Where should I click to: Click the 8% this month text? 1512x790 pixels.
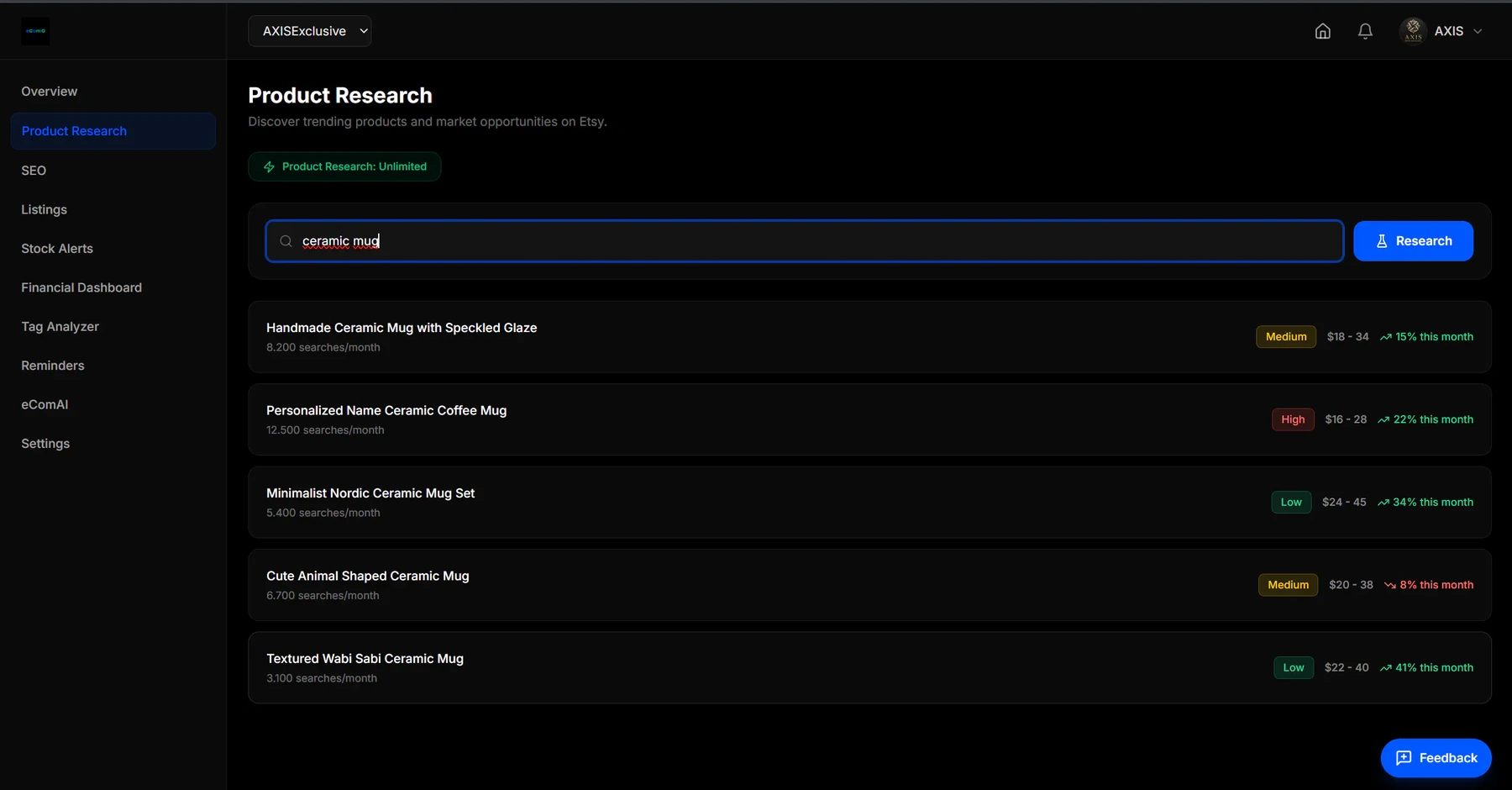click(1436, 585)
